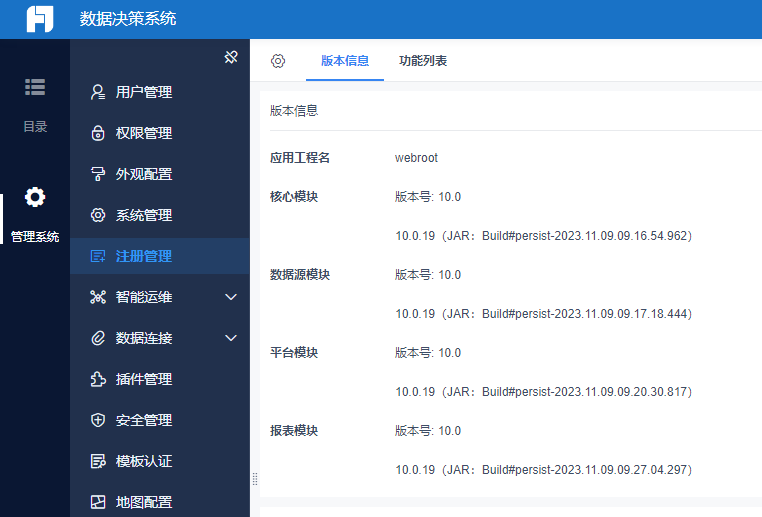
Task: Click the paint roller icon beside 外观配置
Action: pyautogui.click(x=98, y=174)
